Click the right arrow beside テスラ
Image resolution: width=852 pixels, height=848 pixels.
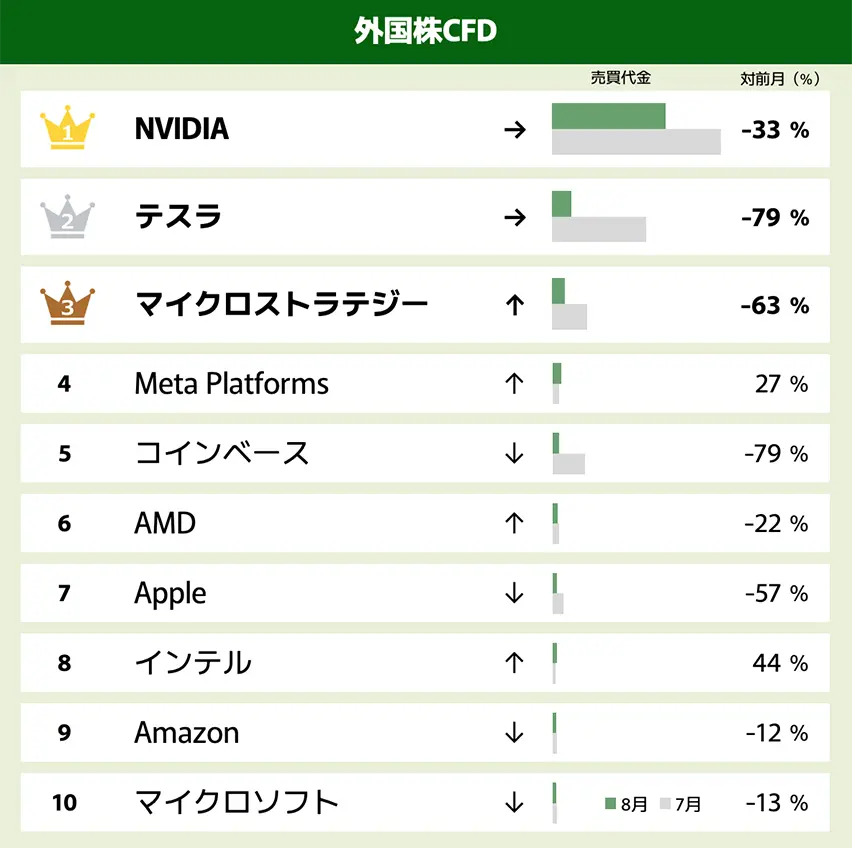[514, 217]
